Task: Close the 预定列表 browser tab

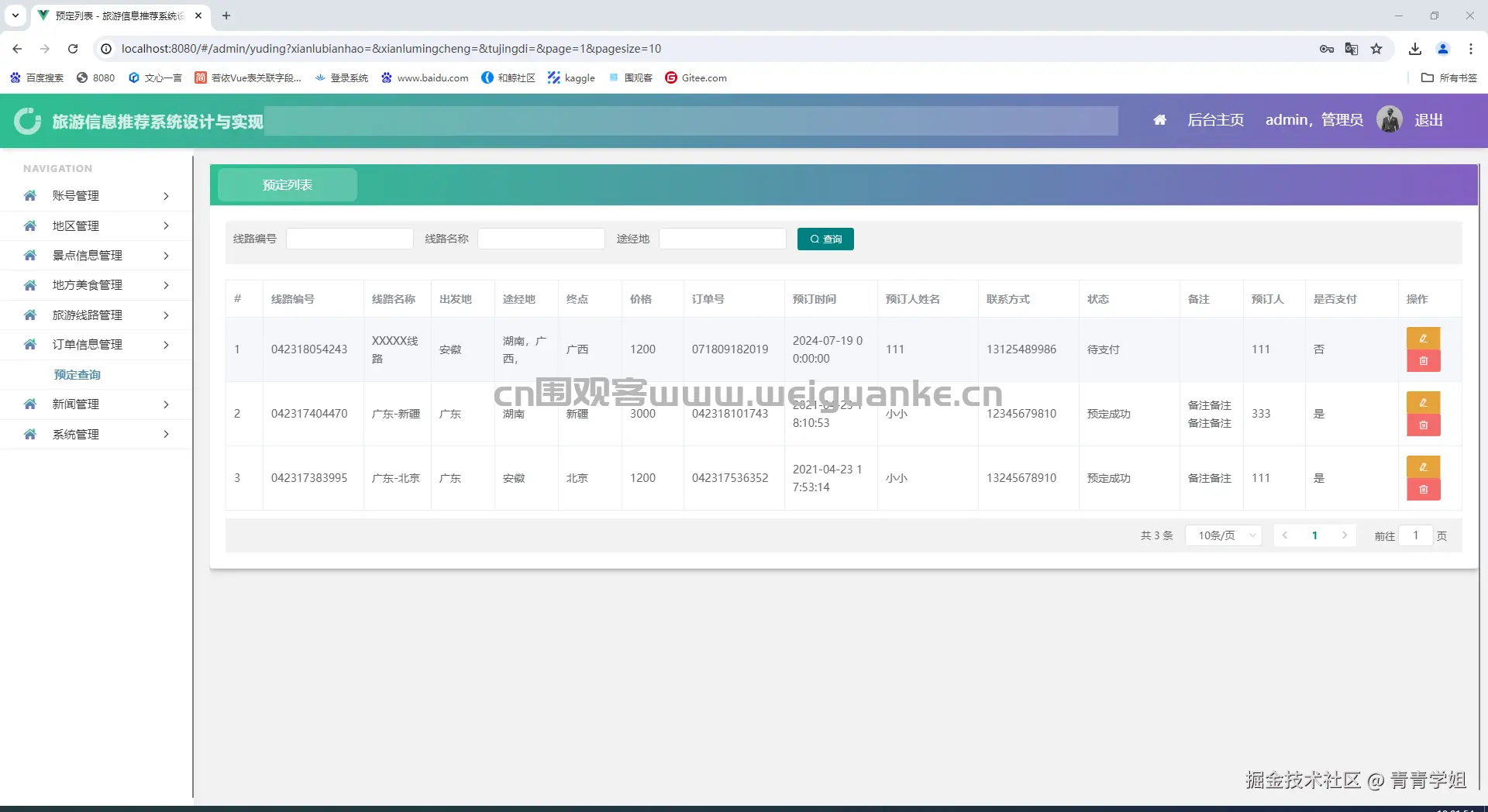Action: tap(198, 15)
